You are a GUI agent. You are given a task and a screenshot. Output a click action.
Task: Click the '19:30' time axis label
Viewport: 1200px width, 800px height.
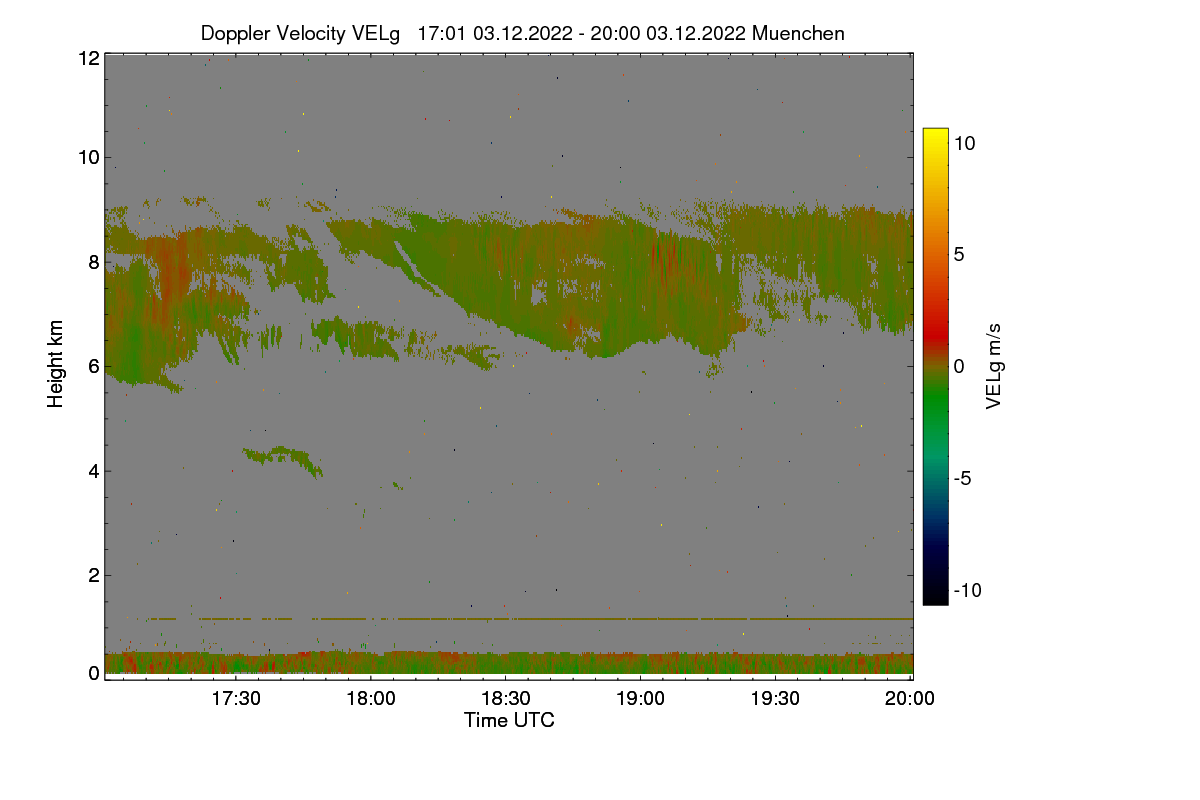[775, 698]
